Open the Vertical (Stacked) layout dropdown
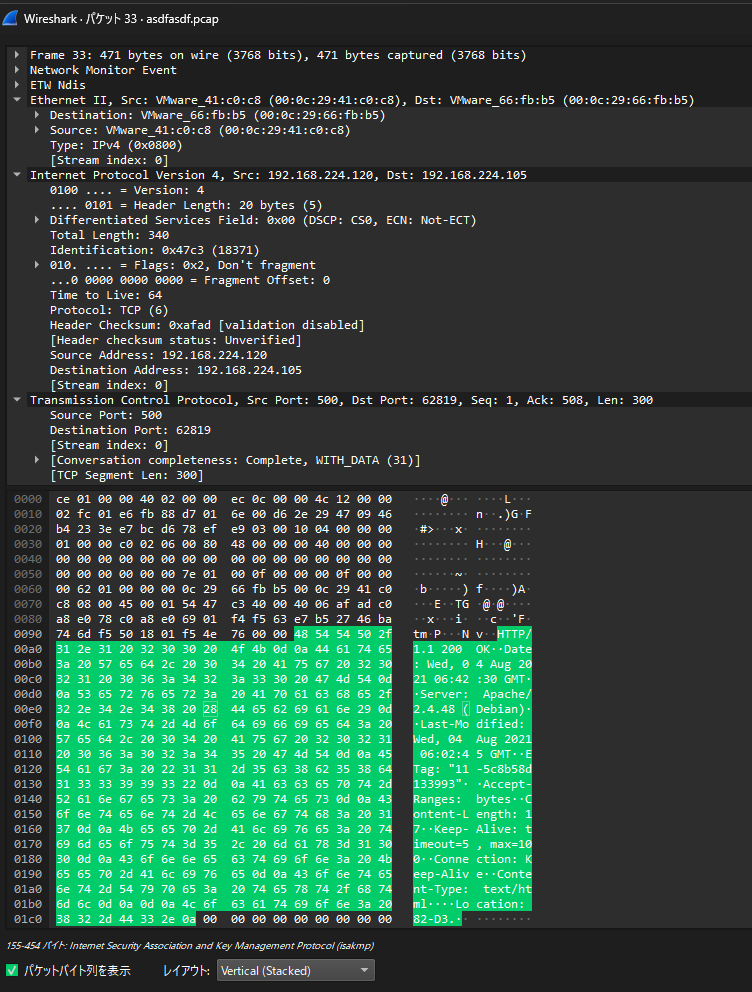752x992 pixels. [x=295, y=970]
